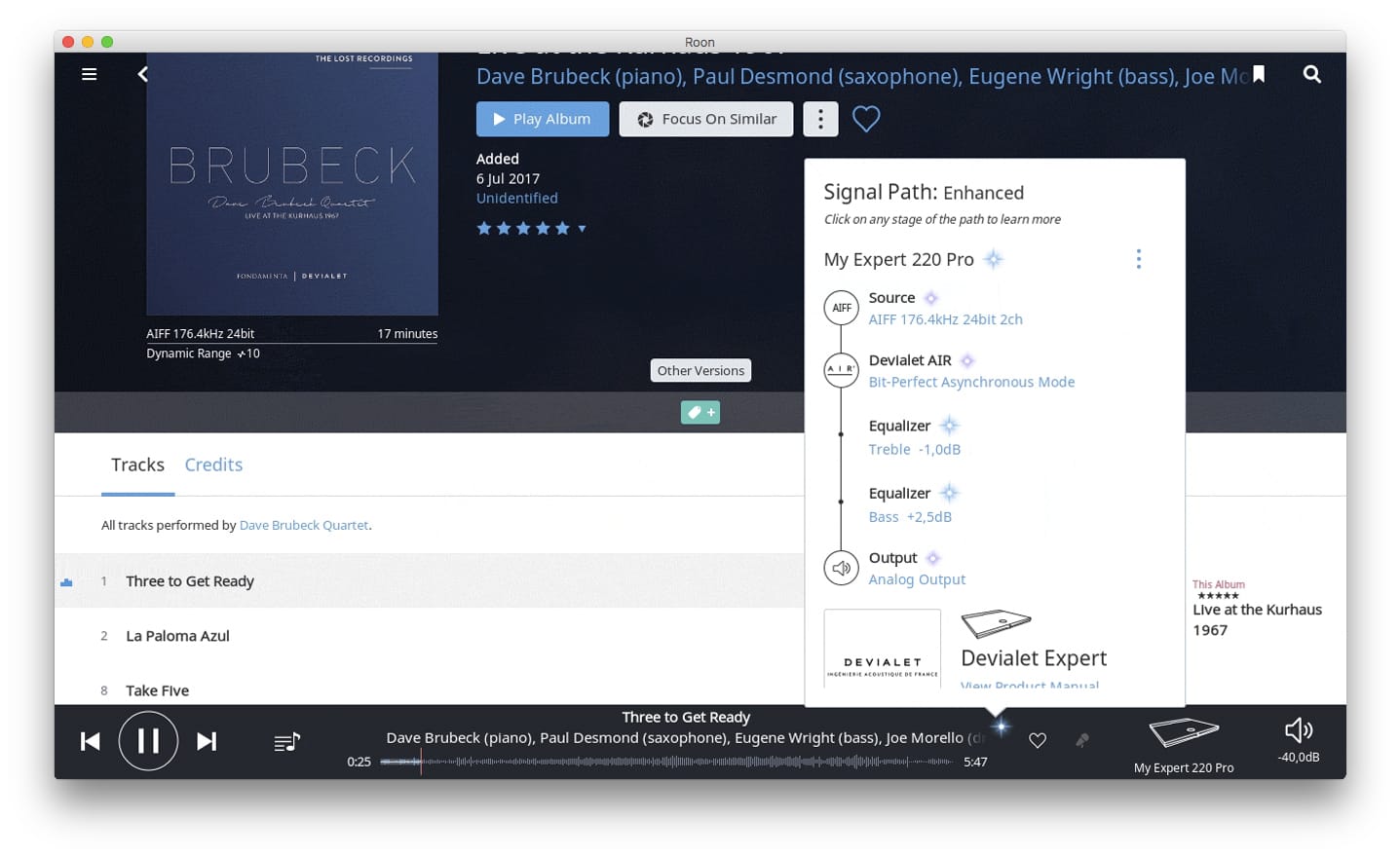Open the volume control at -40,0dB

(x=1299, y=740)
